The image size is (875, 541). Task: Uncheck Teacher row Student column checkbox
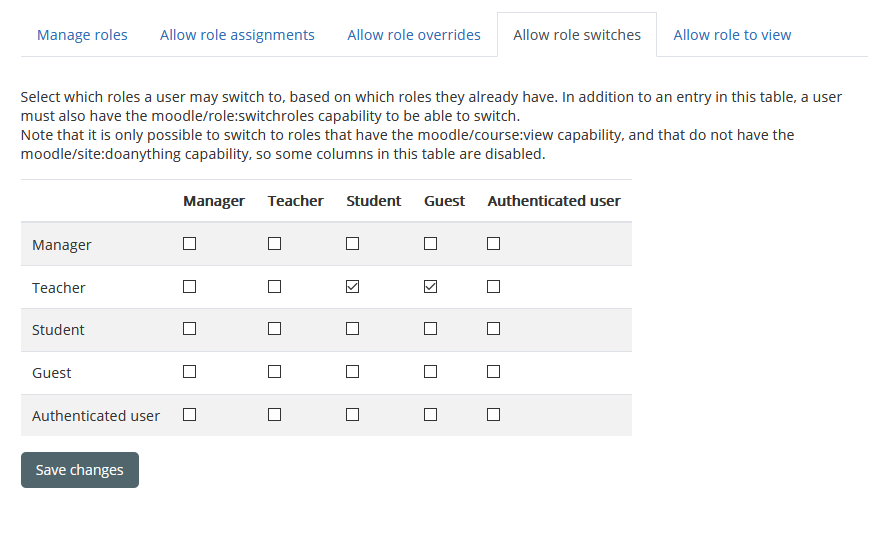tap(352, 287)
